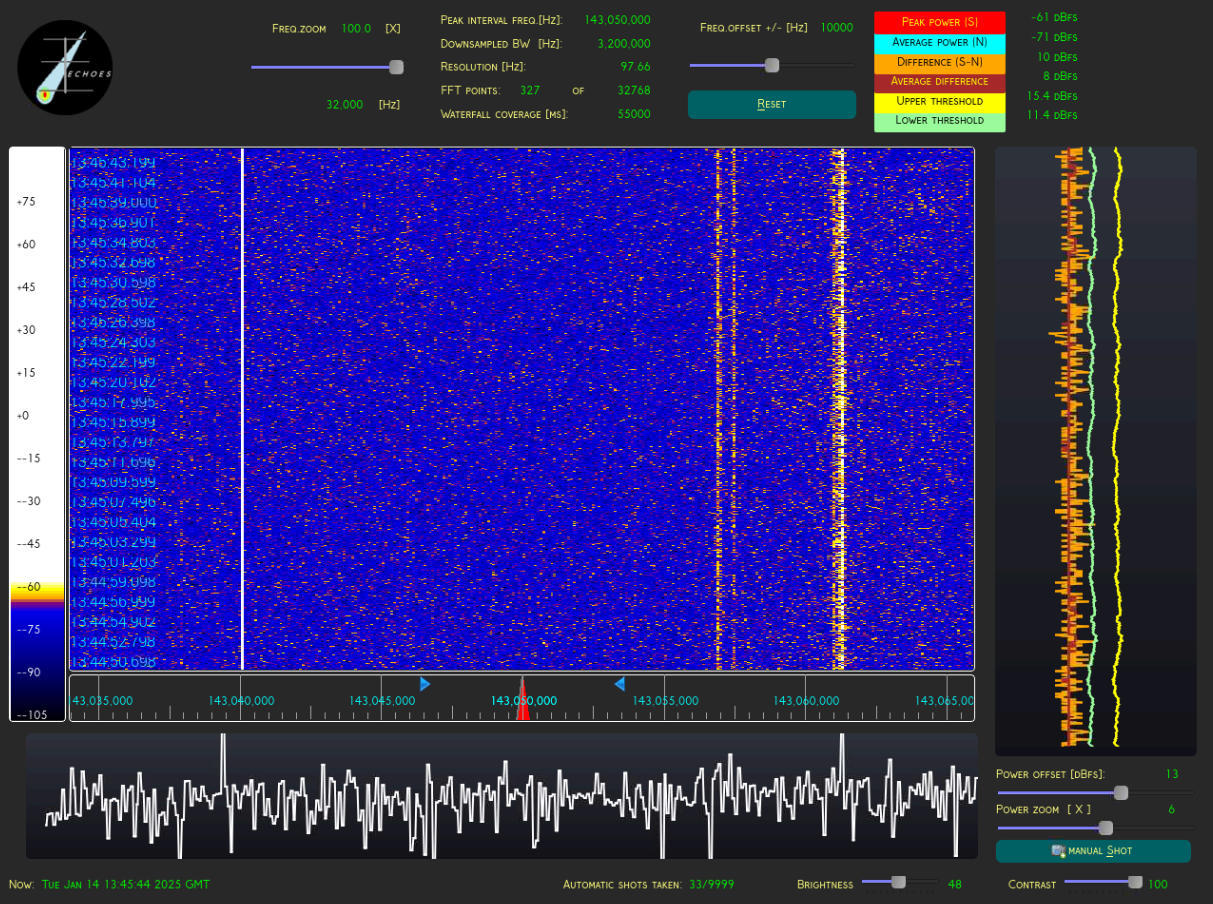Click the camera icon on Manual Shot button
The width and height of the screenshot is (1213, 904).
1056,851
